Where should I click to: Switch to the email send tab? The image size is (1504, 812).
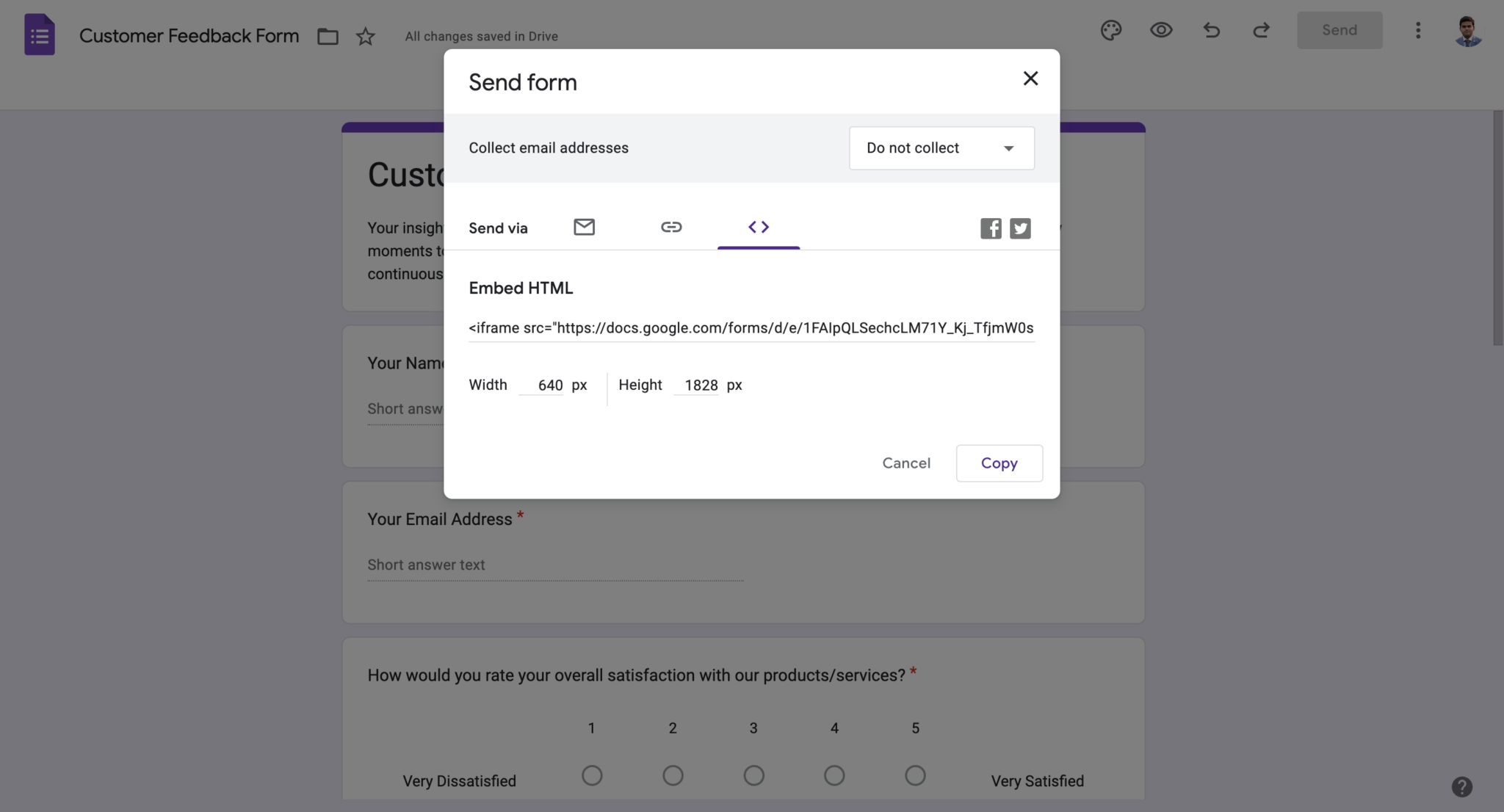click(584, 227)
